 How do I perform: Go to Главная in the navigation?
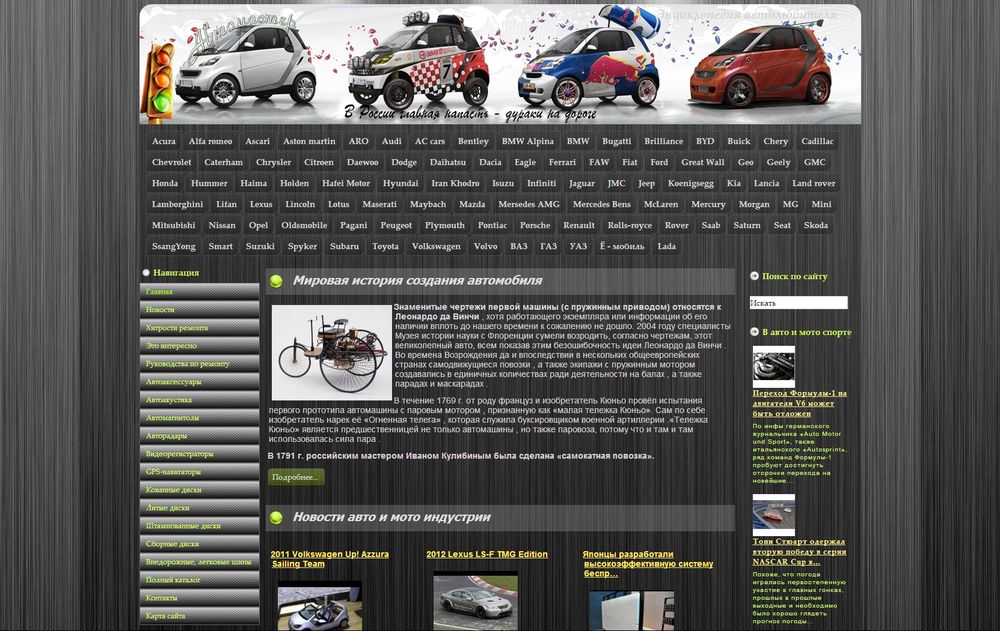pos(200,292)
